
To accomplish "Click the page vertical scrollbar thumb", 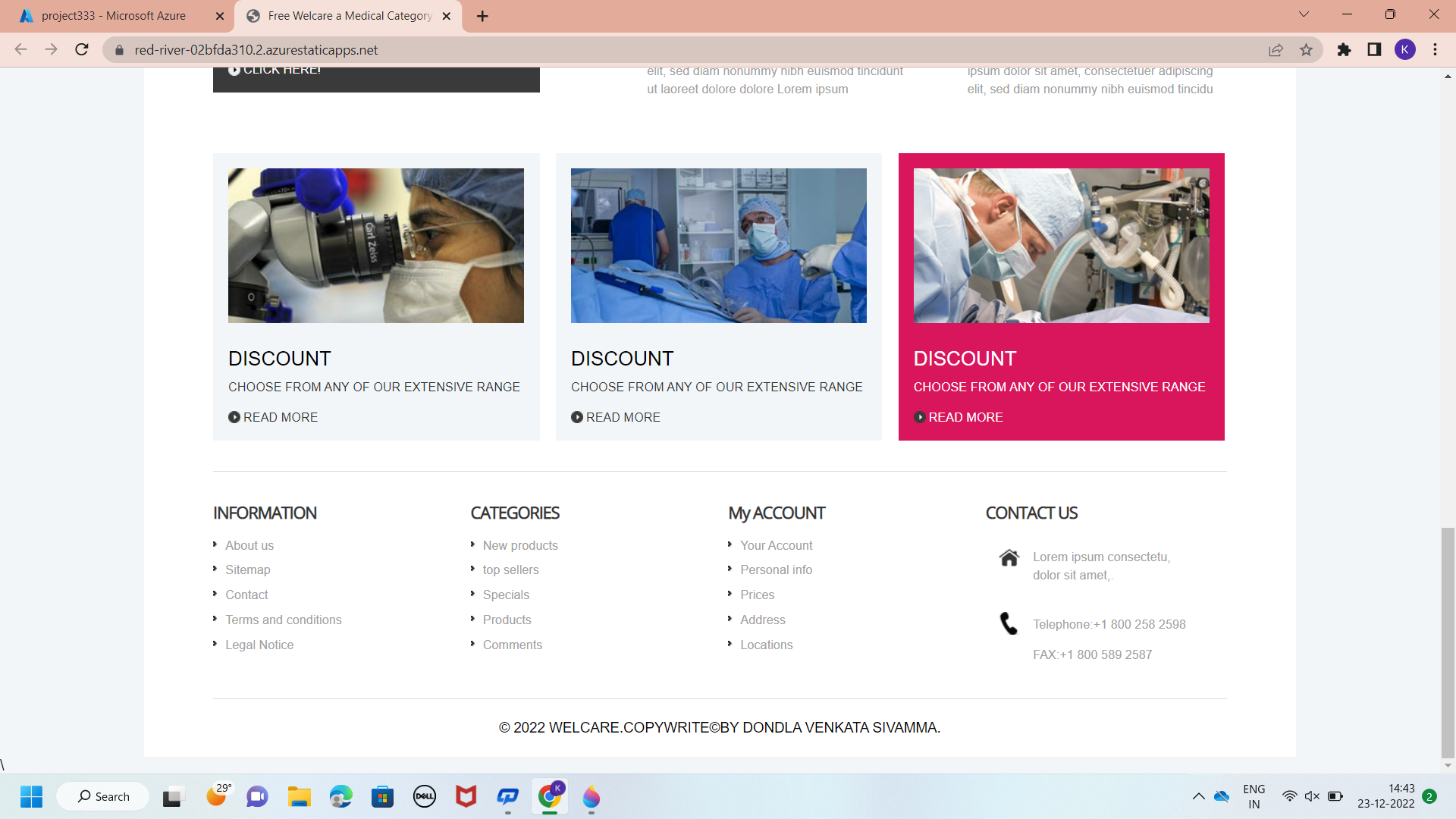I will tap(1448, 643).
